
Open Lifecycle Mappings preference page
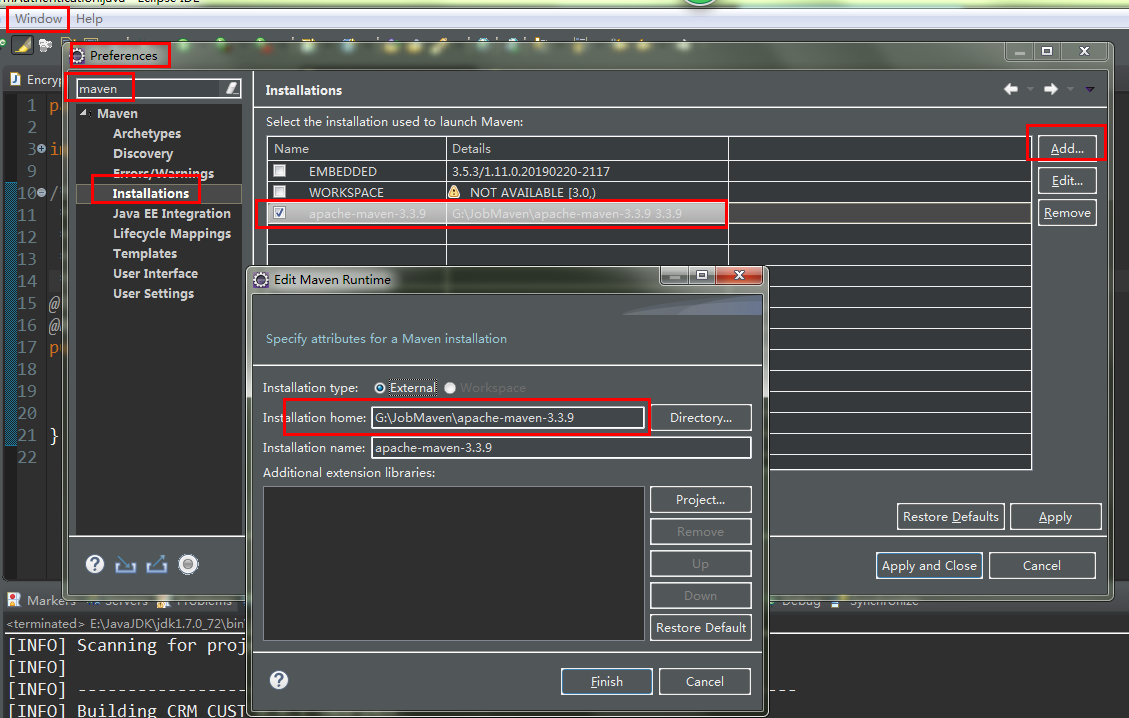[x=171, y=233]
